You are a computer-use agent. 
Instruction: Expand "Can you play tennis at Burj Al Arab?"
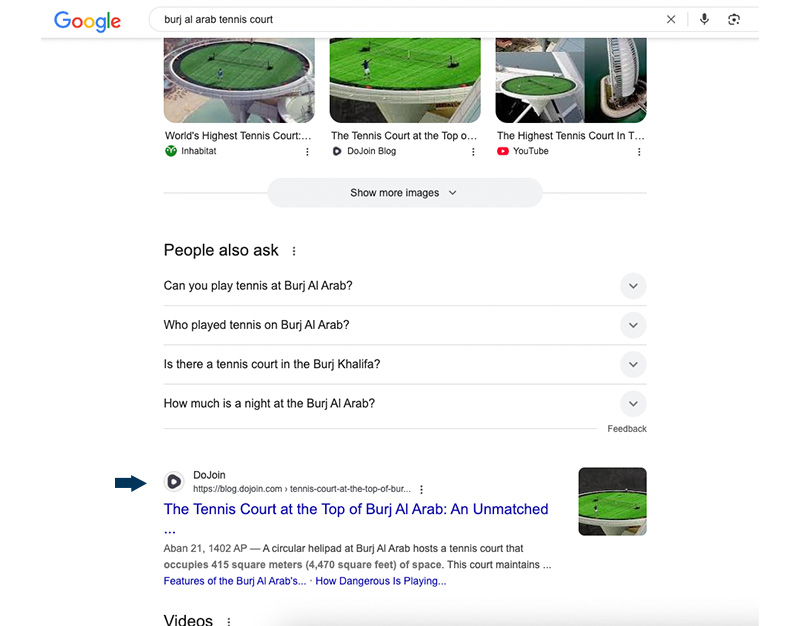[632, 286]
